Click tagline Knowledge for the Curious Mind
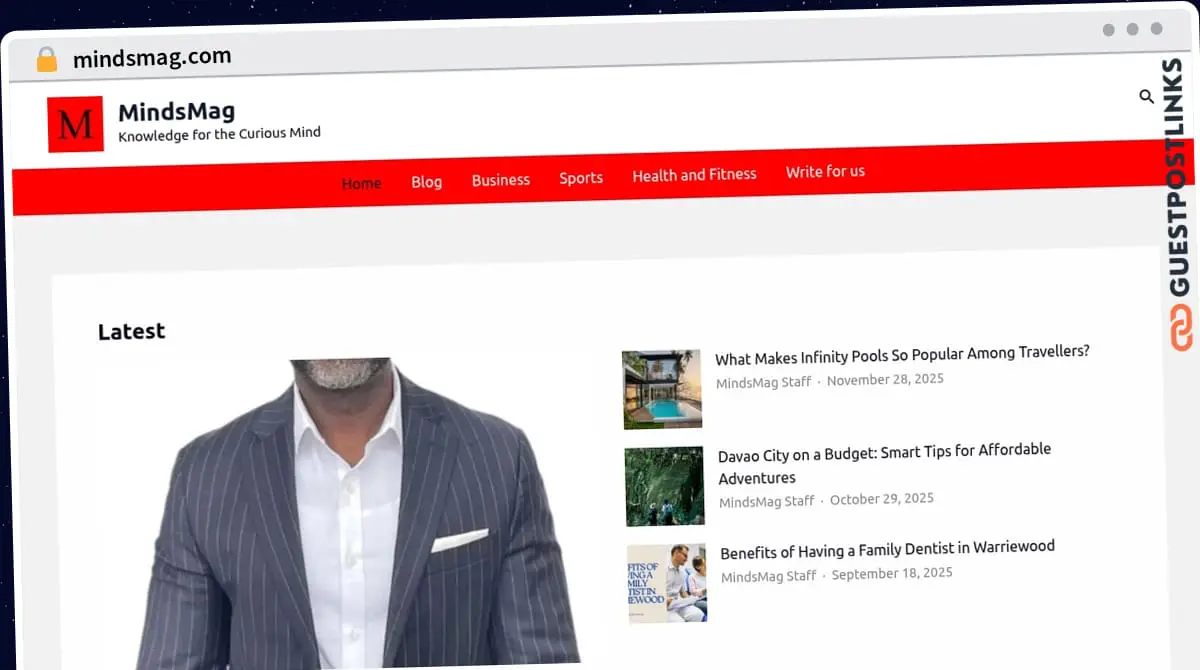 tap(219, 134)
